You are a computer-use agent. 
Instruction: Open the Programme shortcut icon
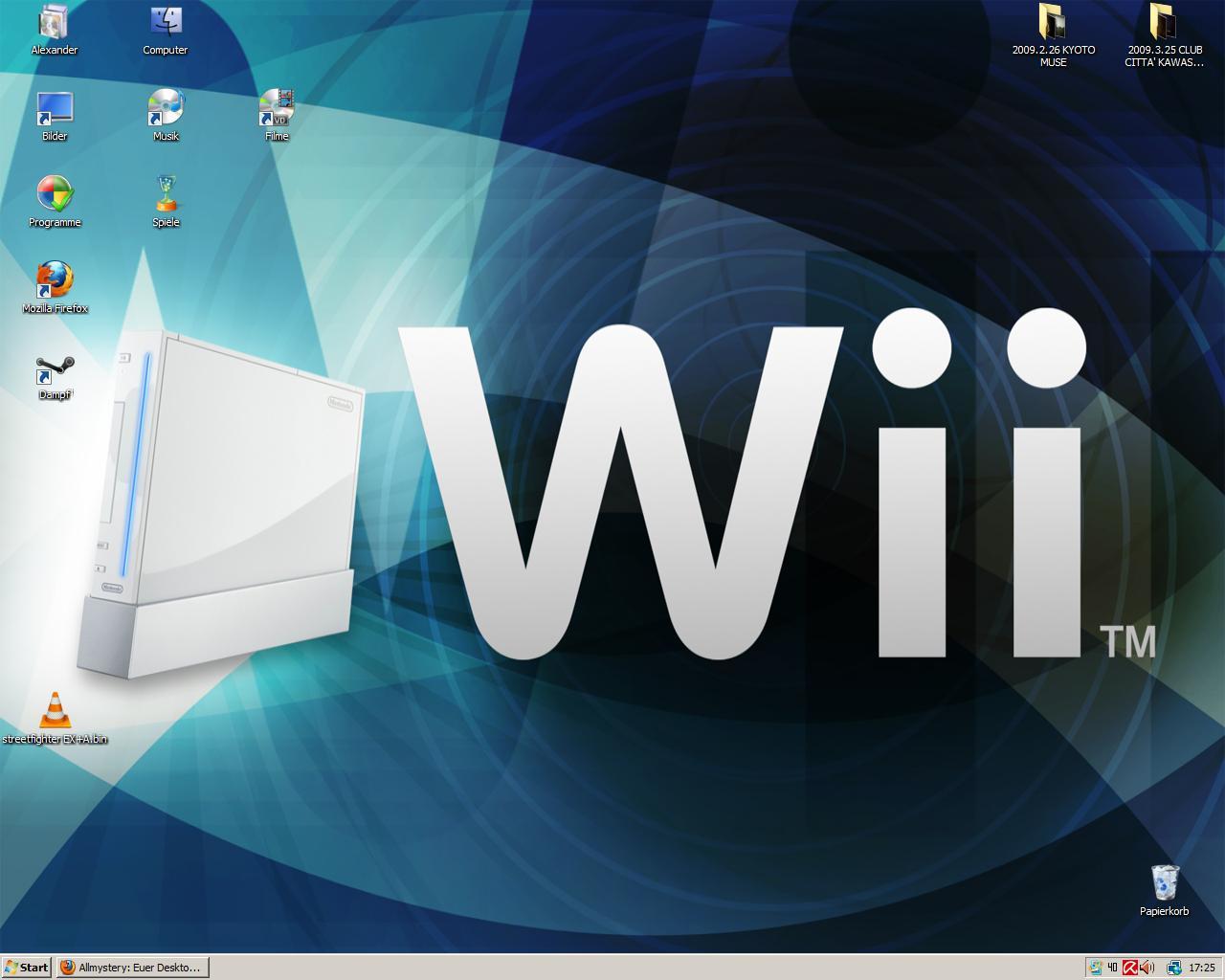point(55,202)
